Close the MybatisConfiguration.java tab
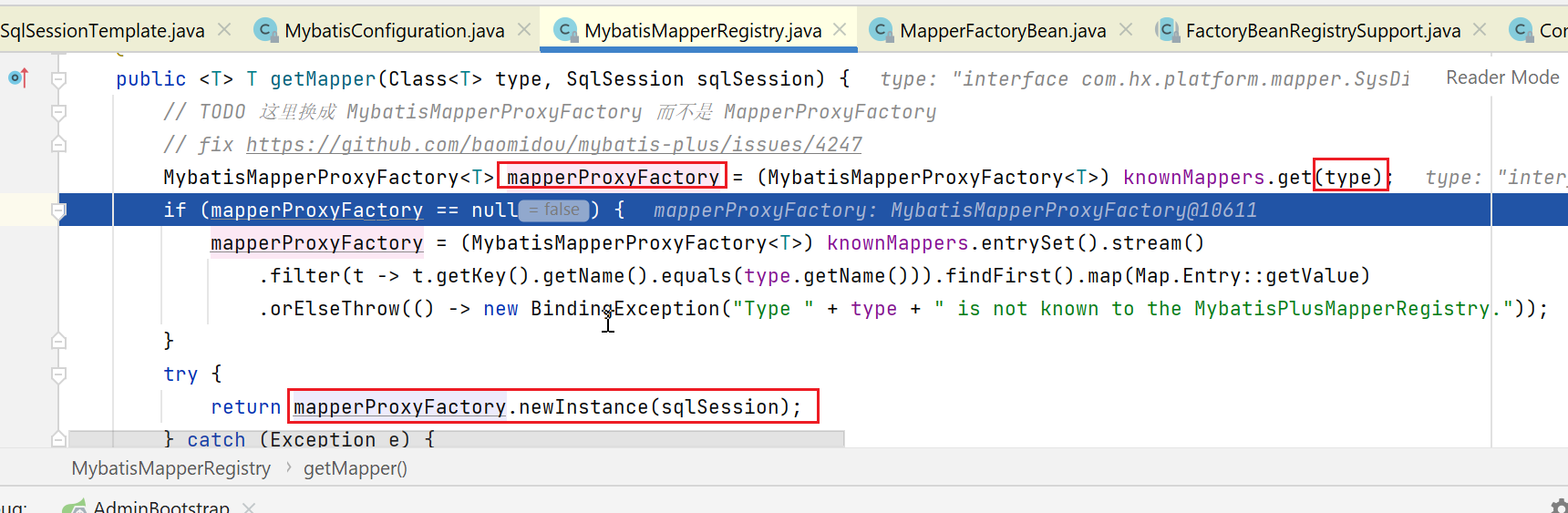This screenshot has width=1568, height=513. pyautogui.click(x=524, y=30)
